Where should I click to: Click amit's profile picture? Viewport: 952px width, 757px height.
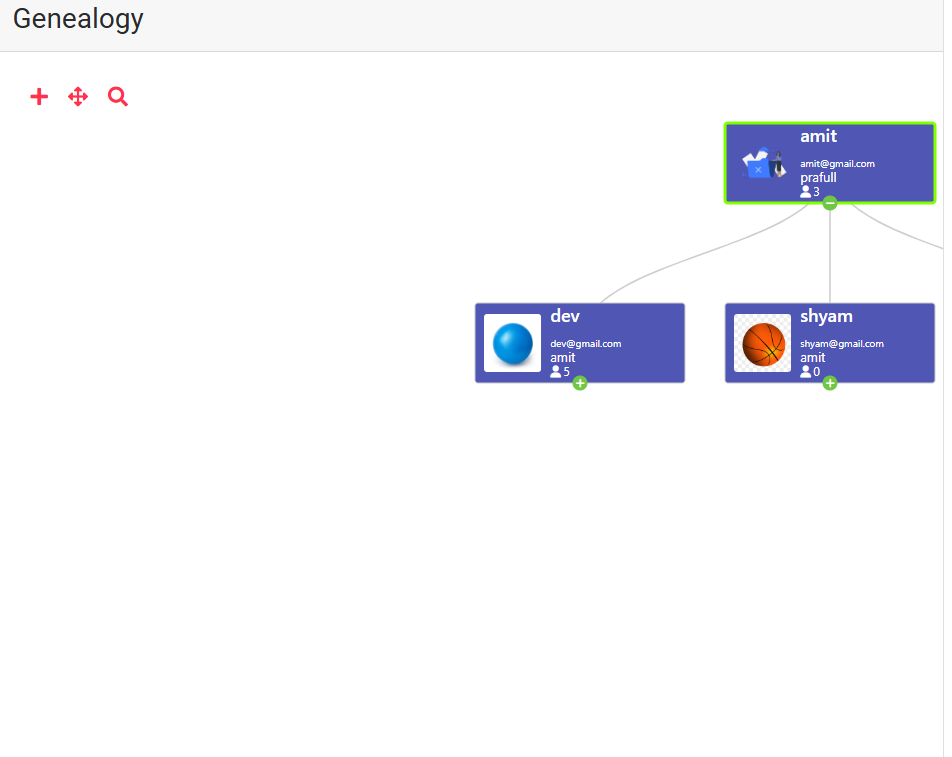tap(763, 164)
